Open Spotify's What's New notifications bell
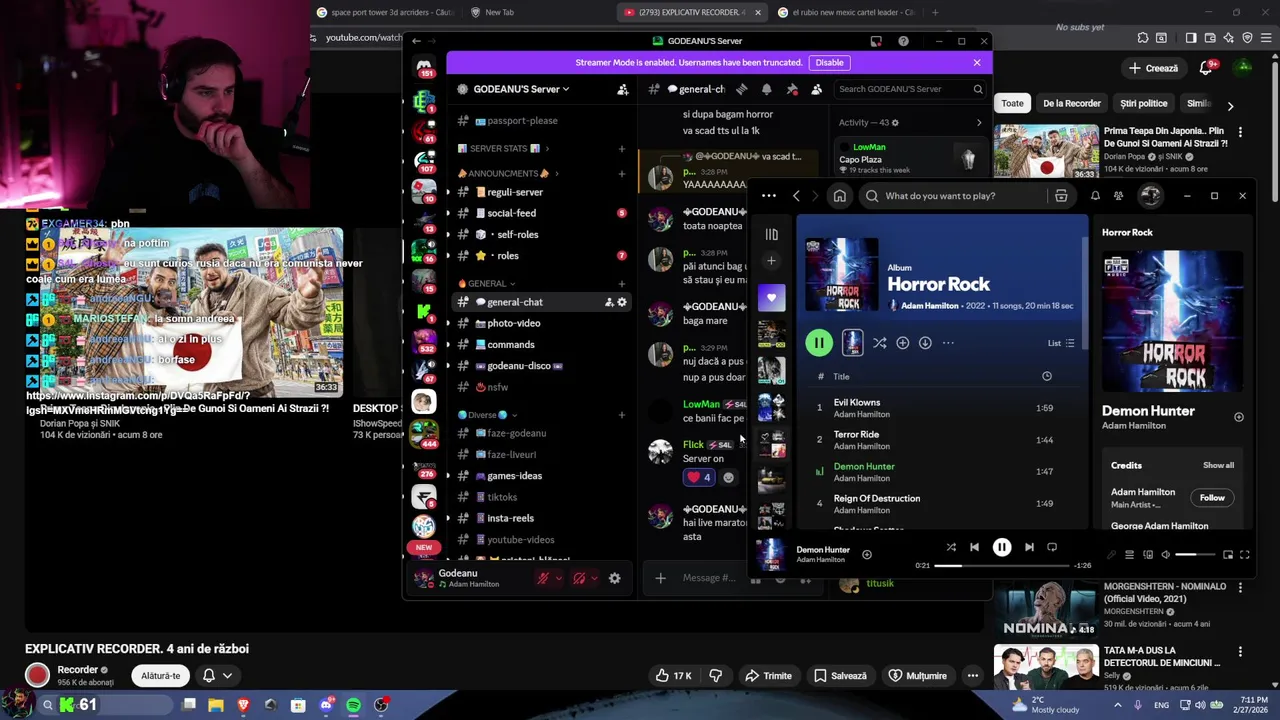The width and height of the screenshot is (1280, 720). [1095, 196]
